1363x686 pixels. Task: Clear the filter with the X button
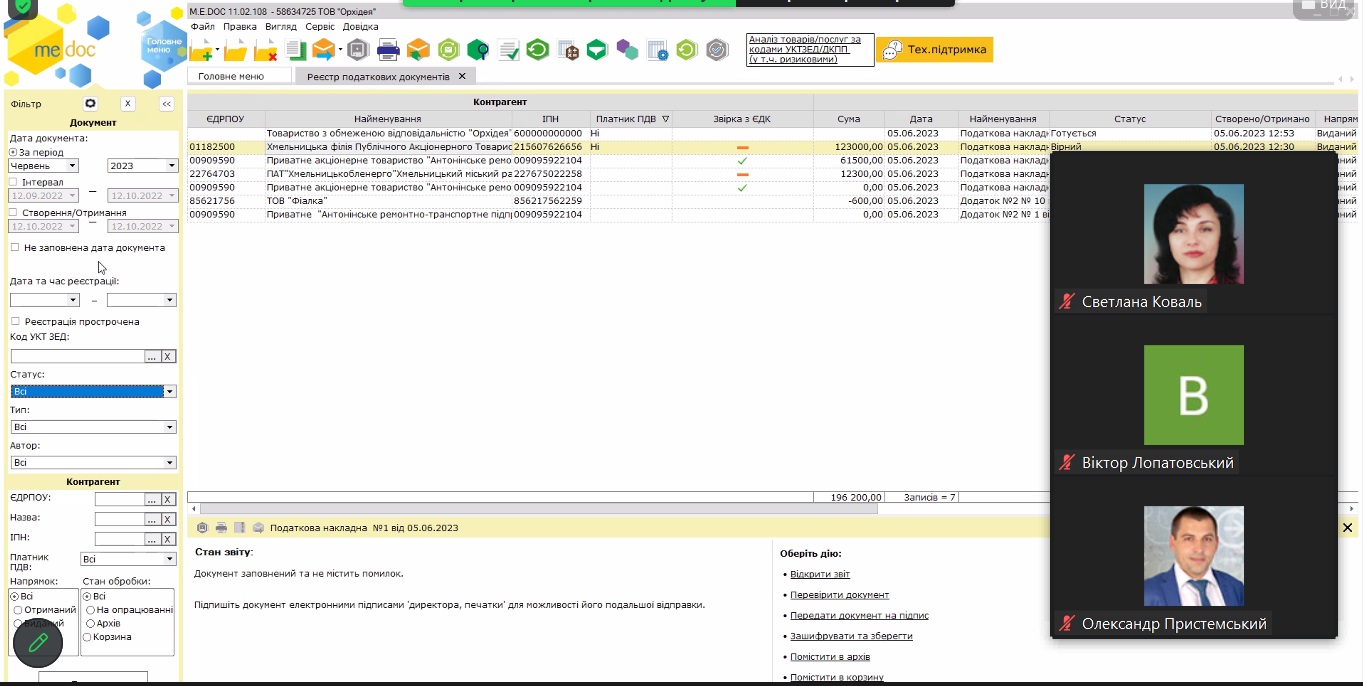point(128,104)
